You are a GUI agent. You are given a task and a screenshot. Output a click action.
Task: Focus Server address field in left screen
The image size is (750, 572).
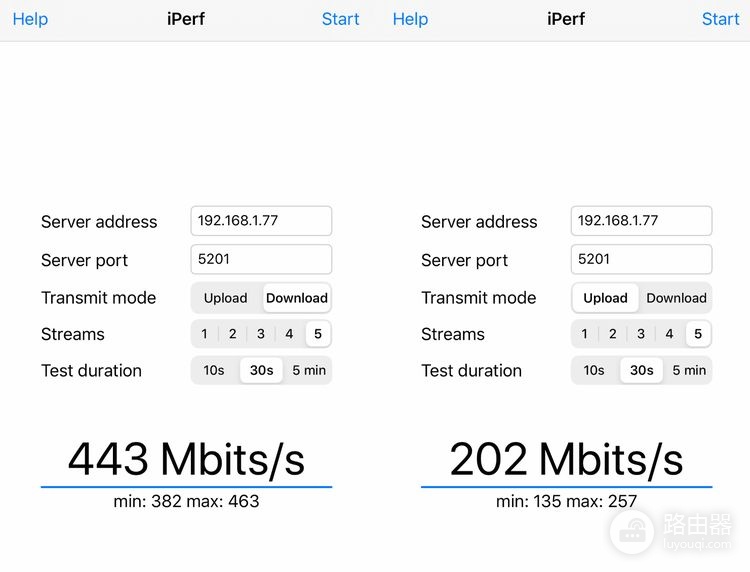click(x=261, y=221)
